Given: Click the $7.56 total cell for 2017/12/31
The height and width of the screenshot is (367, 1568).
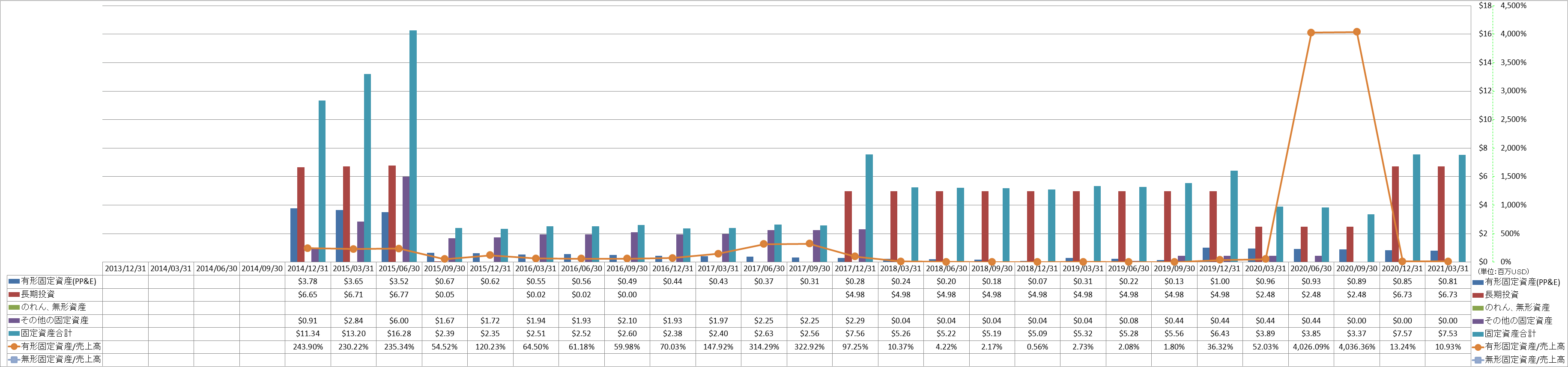Looking at the screenshot, I should point(855,334).
